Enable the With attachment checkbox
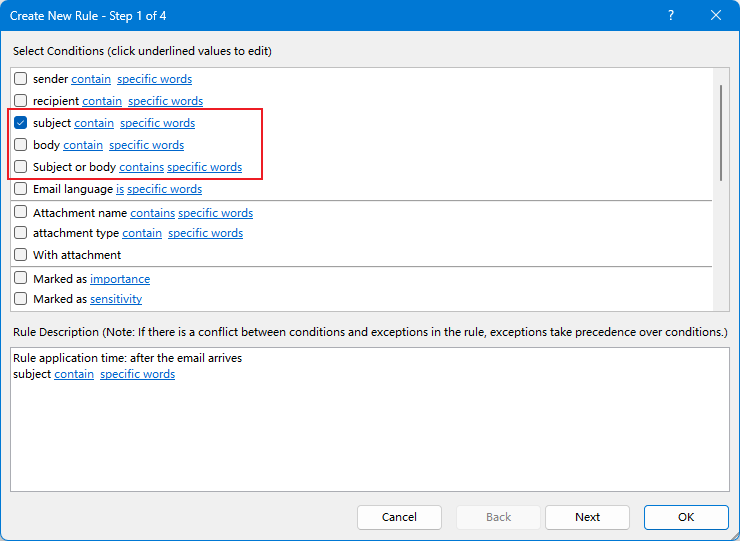Image resolution: width=740 pixels, height=541 pixels. click(x=20, y=255)
